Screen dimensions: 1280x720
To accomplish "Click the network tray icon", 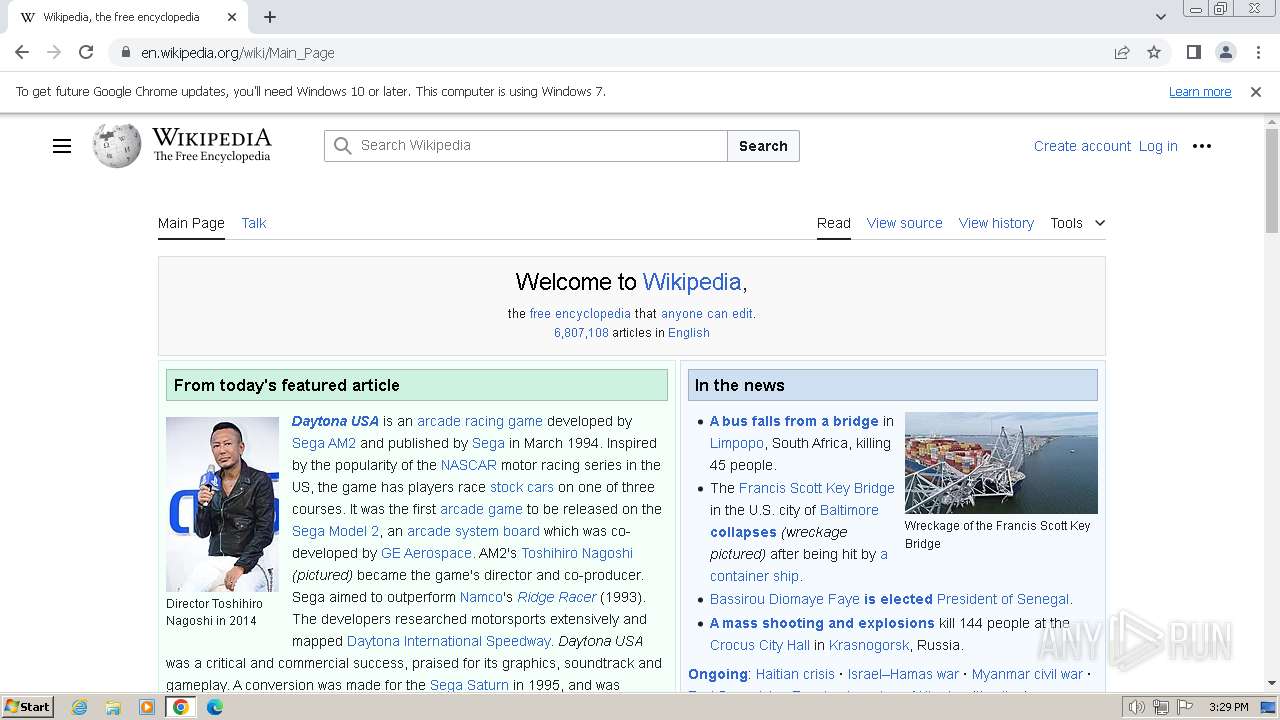I will coord(1161,707).
